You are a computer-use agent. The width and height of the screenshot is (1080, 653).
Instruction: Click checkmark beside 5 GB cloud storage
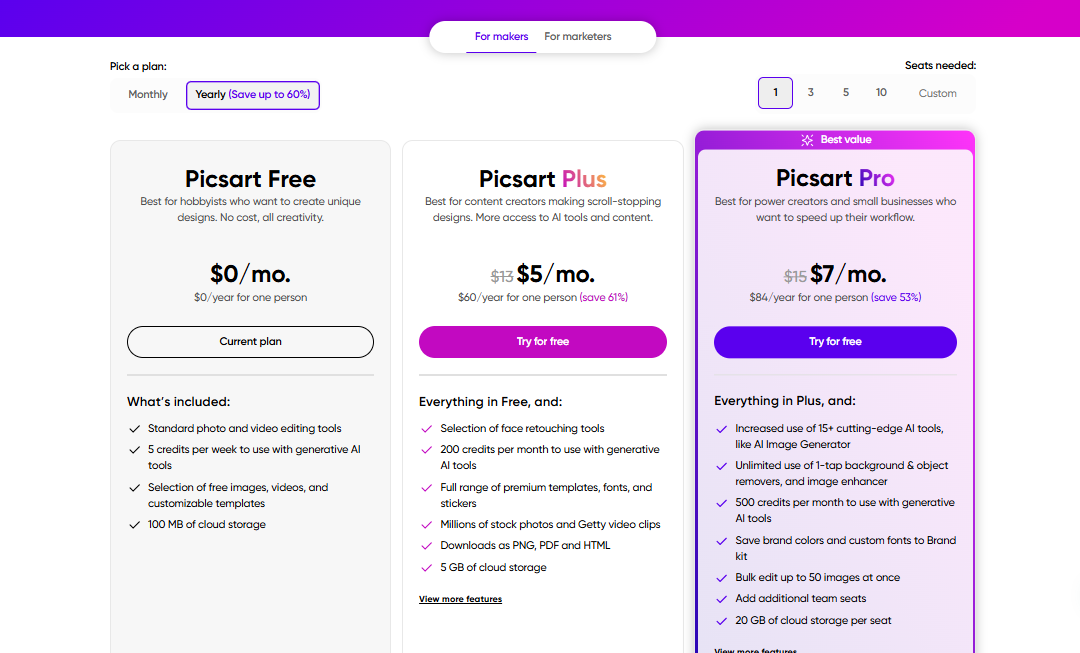tap(426, 568)
